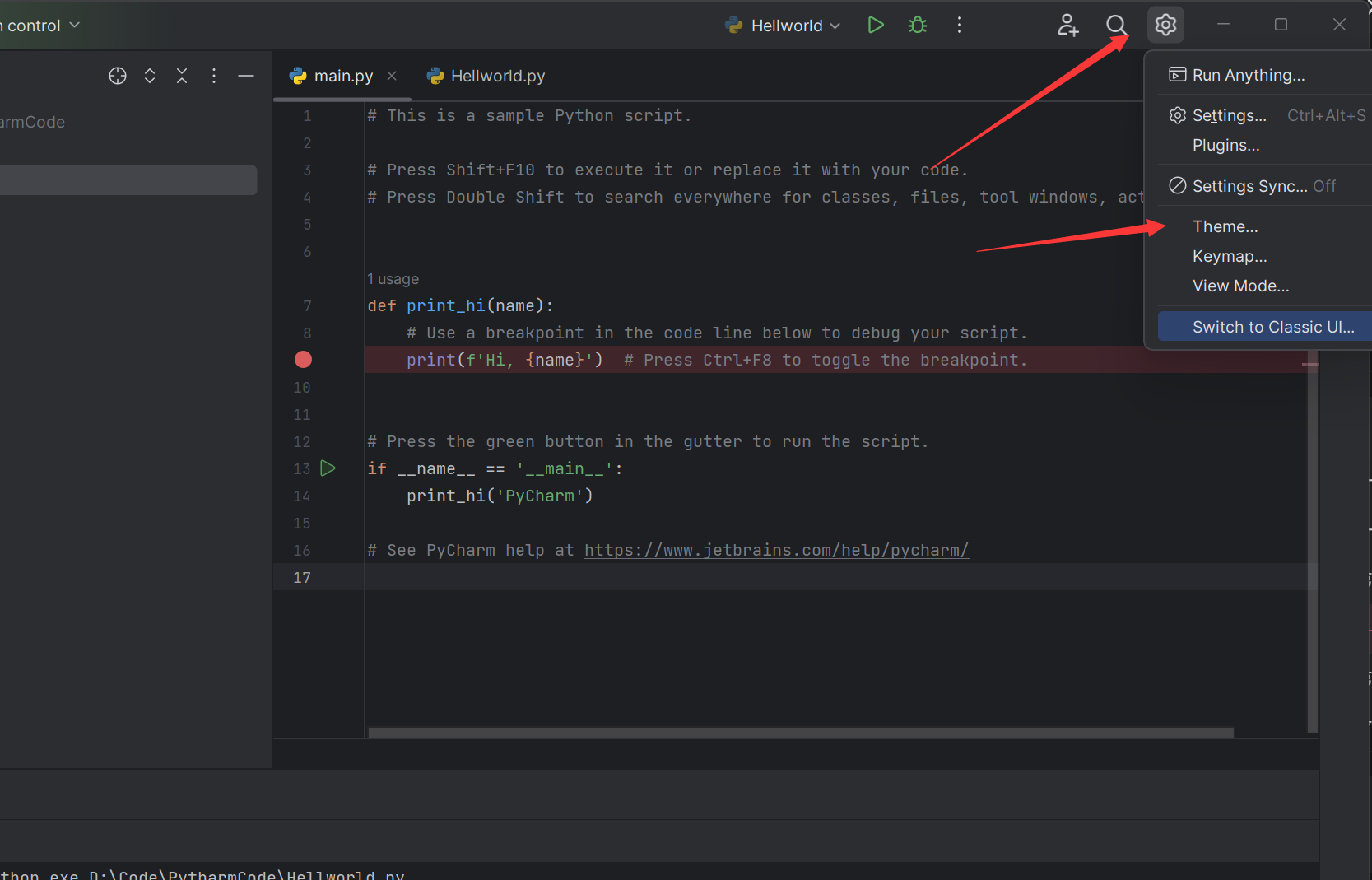The height and width of the screenshot is (880, 1372).
Task: Maximize the PyCharm window
Action: click(1281, 25)
